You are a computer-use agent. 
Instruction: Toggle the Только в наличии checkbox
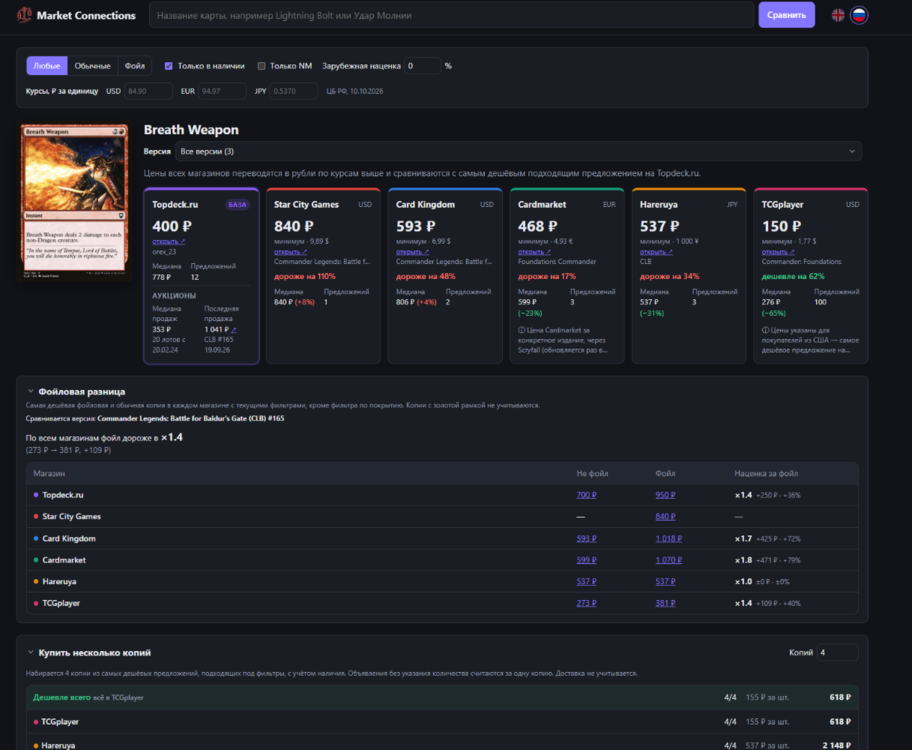(169, 66)
